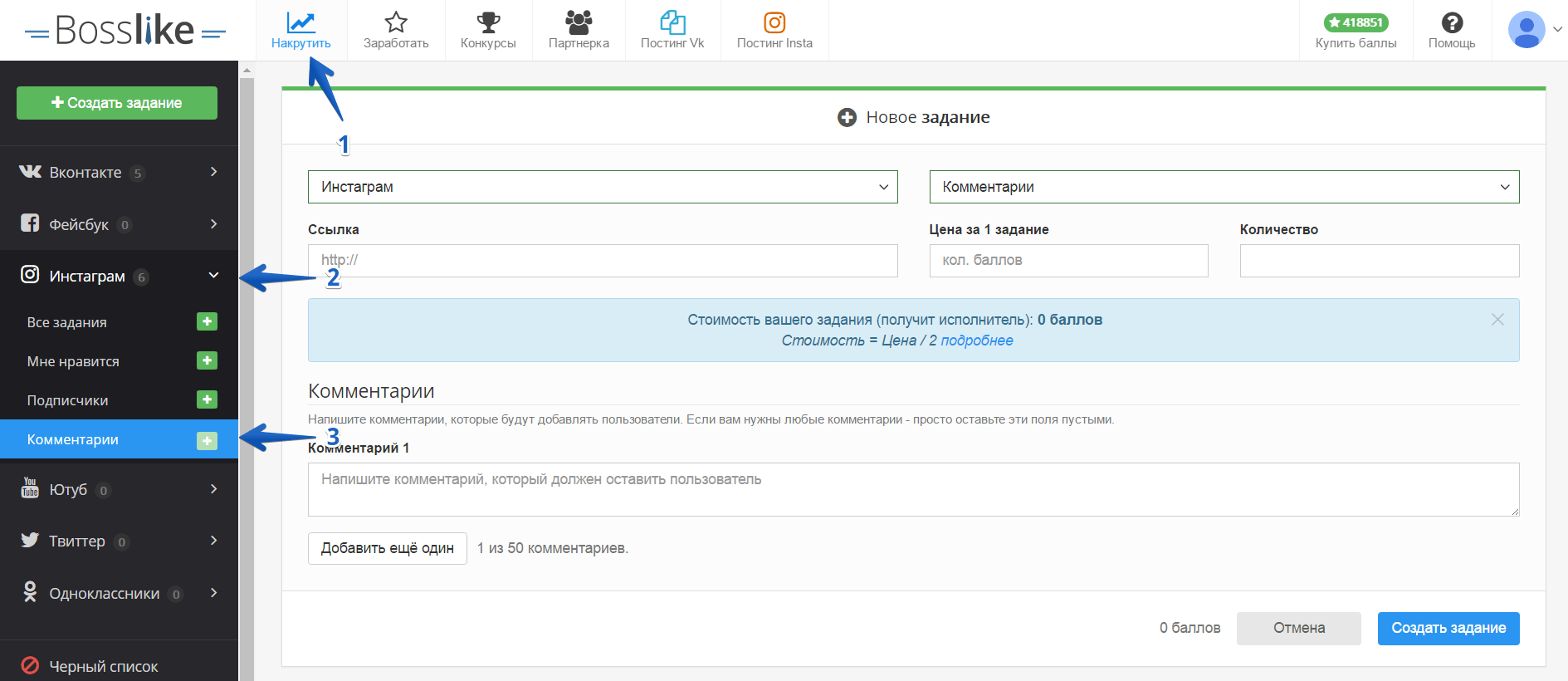Screen dimensions: 1568x681
Task: Click plus icon next to Подписчики
Action: (207, 399)
